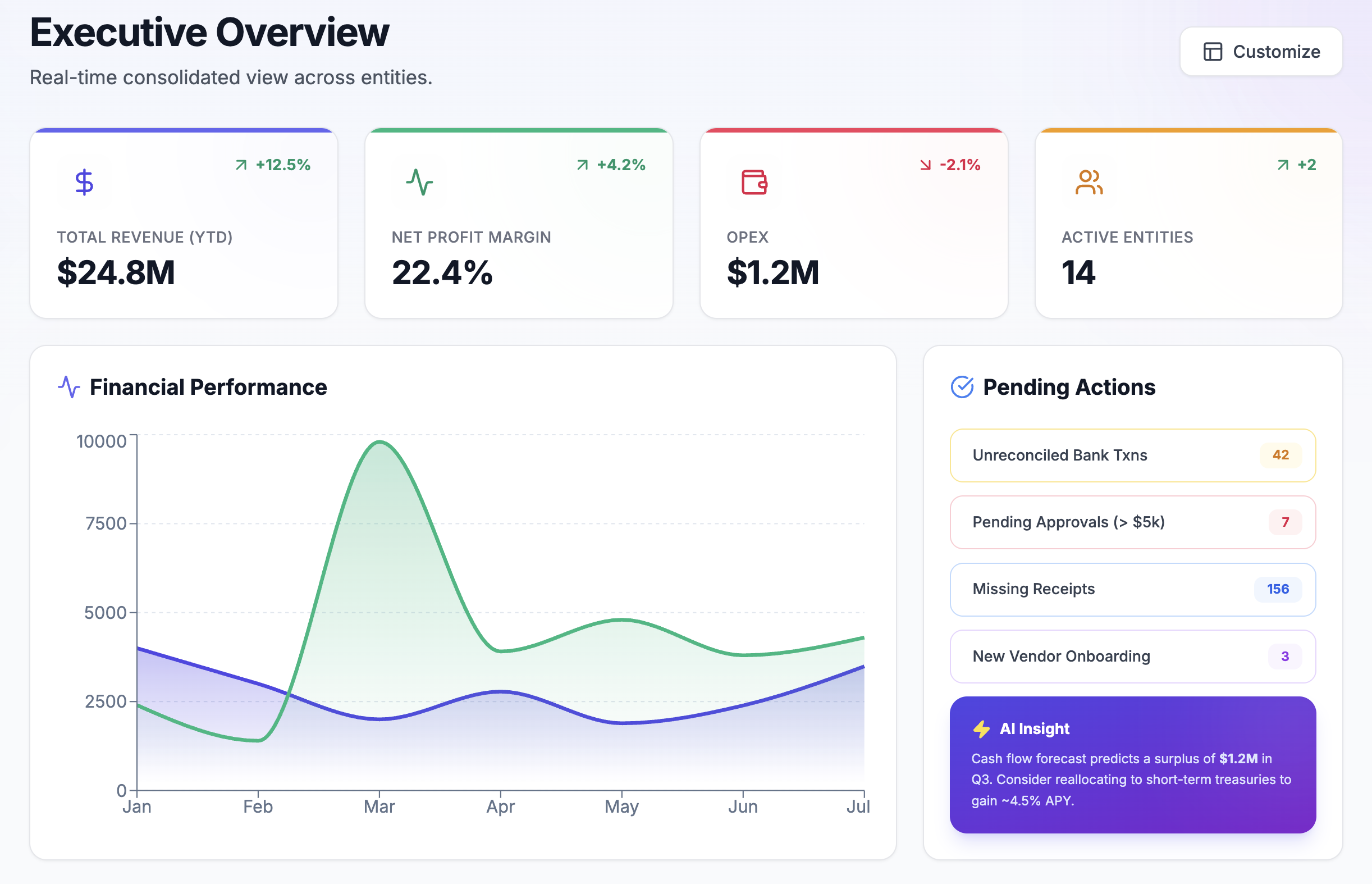Click the lightning bolt AI Insight icon

[982, 729]
